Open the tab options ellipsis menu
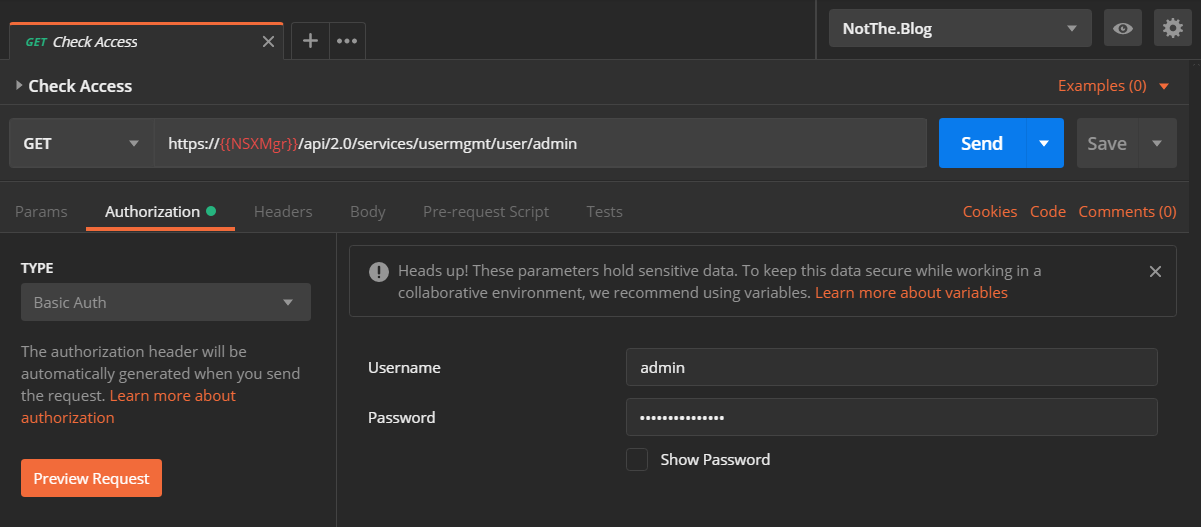This screenshot has width=1201, height=527. (347, 41)
